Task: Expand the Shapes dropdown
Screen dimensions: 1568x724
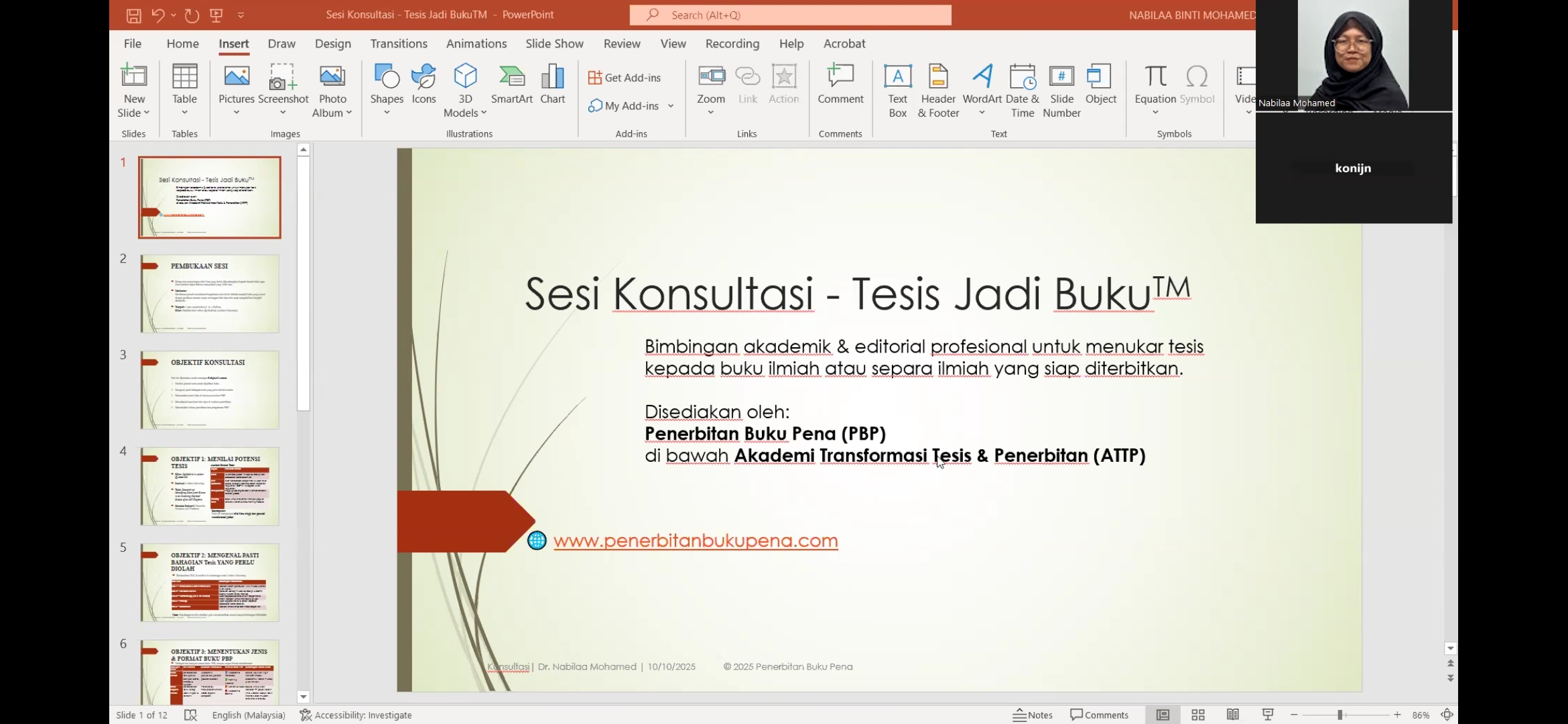Action: tap(387, 113)
